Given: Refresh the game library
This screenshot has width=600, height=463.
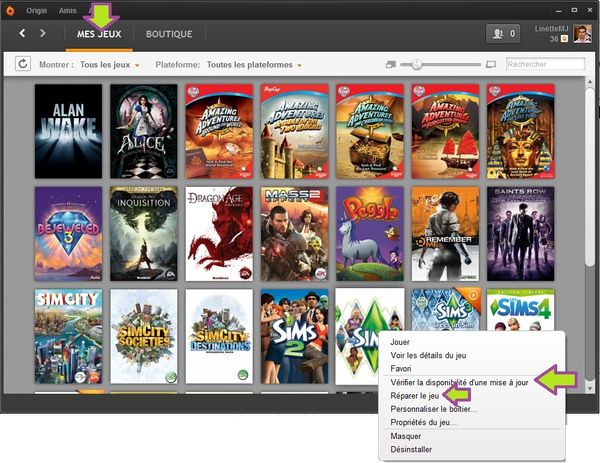Looking at the screenshot, I should (x=23, y=64).
